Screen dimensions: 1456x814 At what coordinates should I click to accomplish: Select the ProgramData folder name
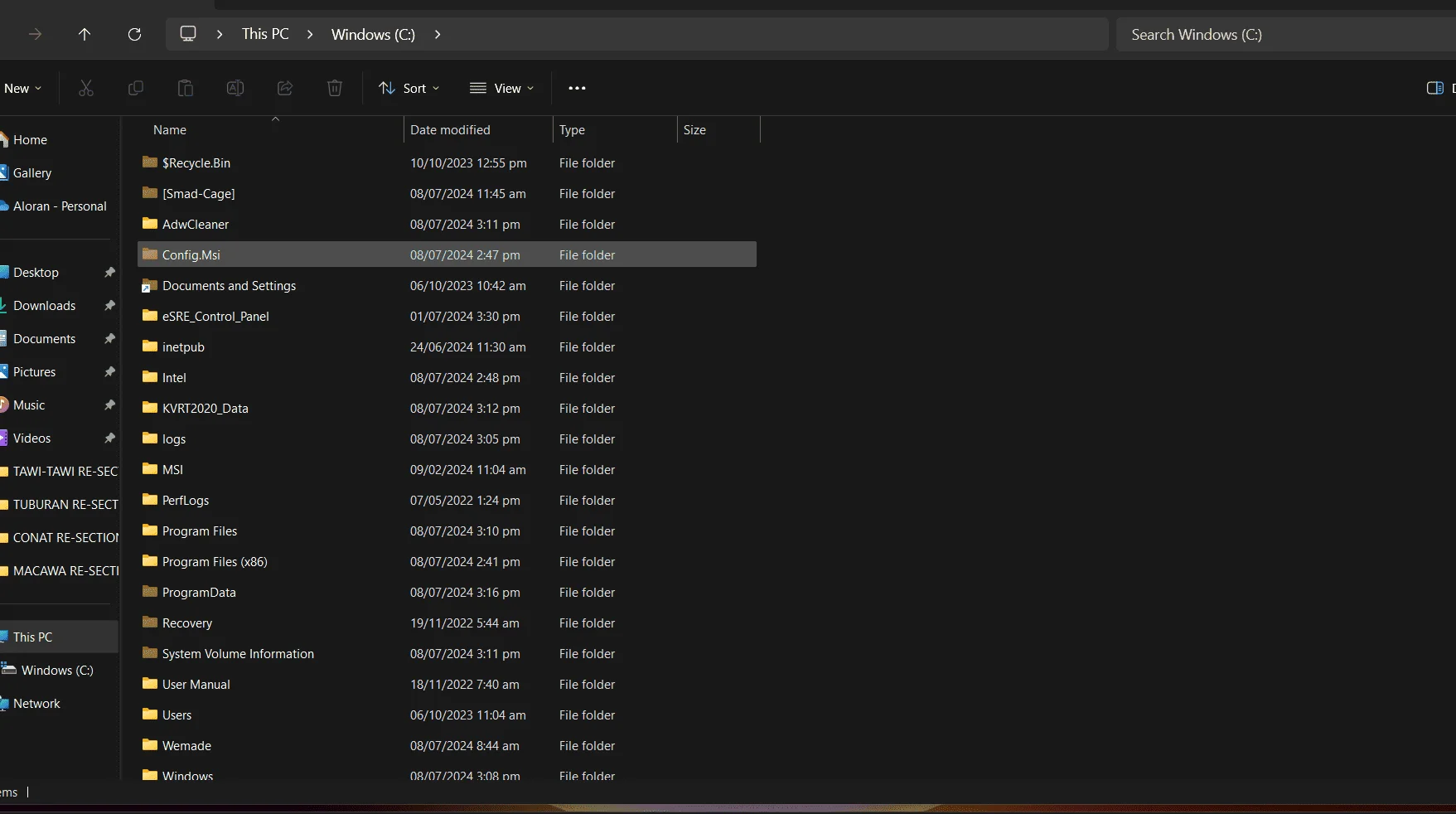(199, 593)
